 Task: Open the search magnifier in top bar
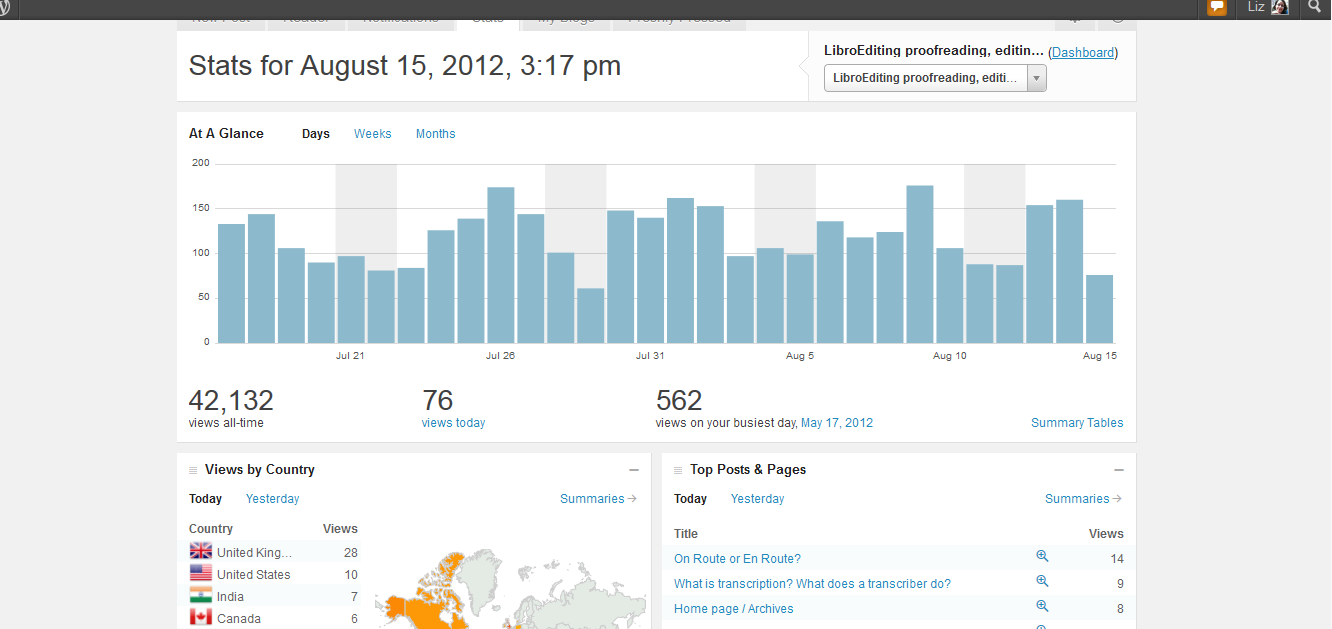(1315, 7)
